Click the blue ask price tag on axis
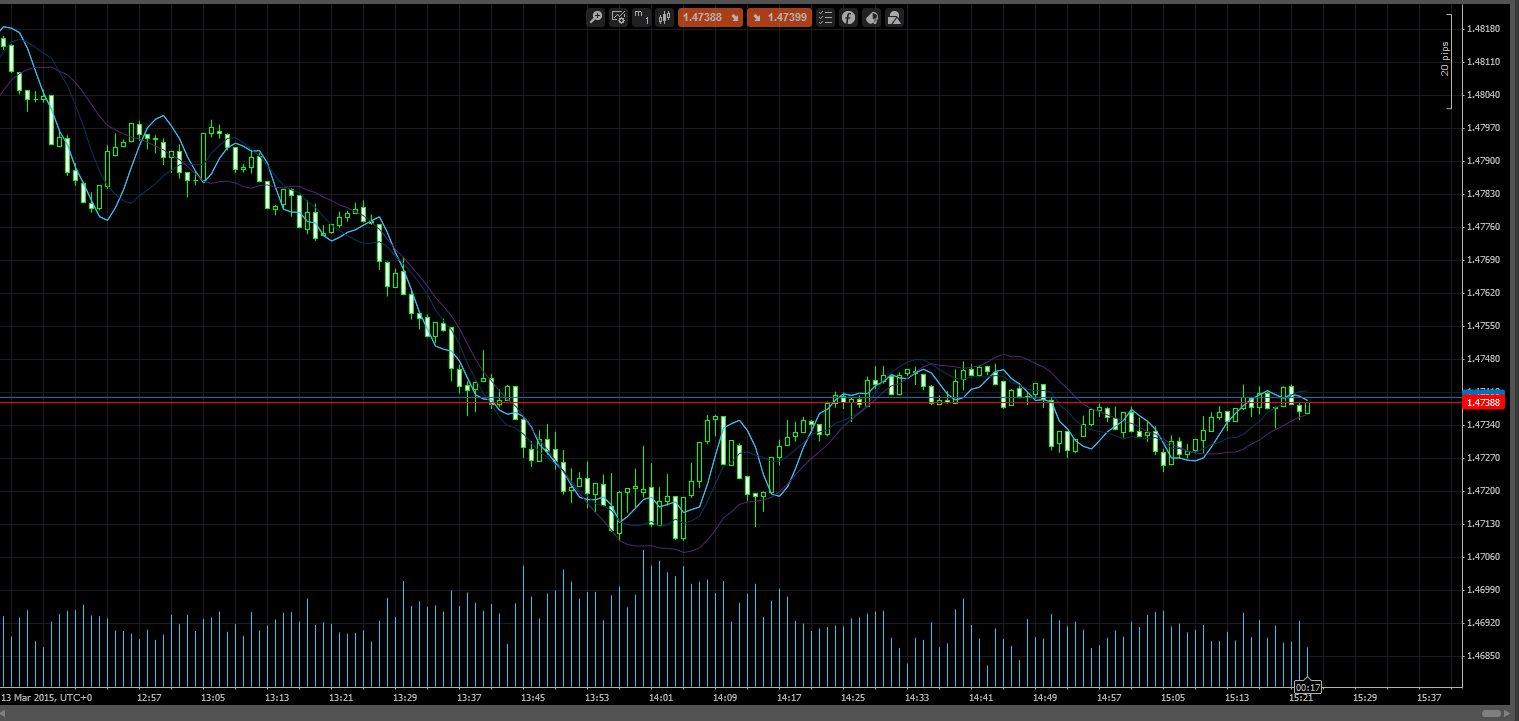Viewport: 1519px width, 721px height. point(1482,391)
